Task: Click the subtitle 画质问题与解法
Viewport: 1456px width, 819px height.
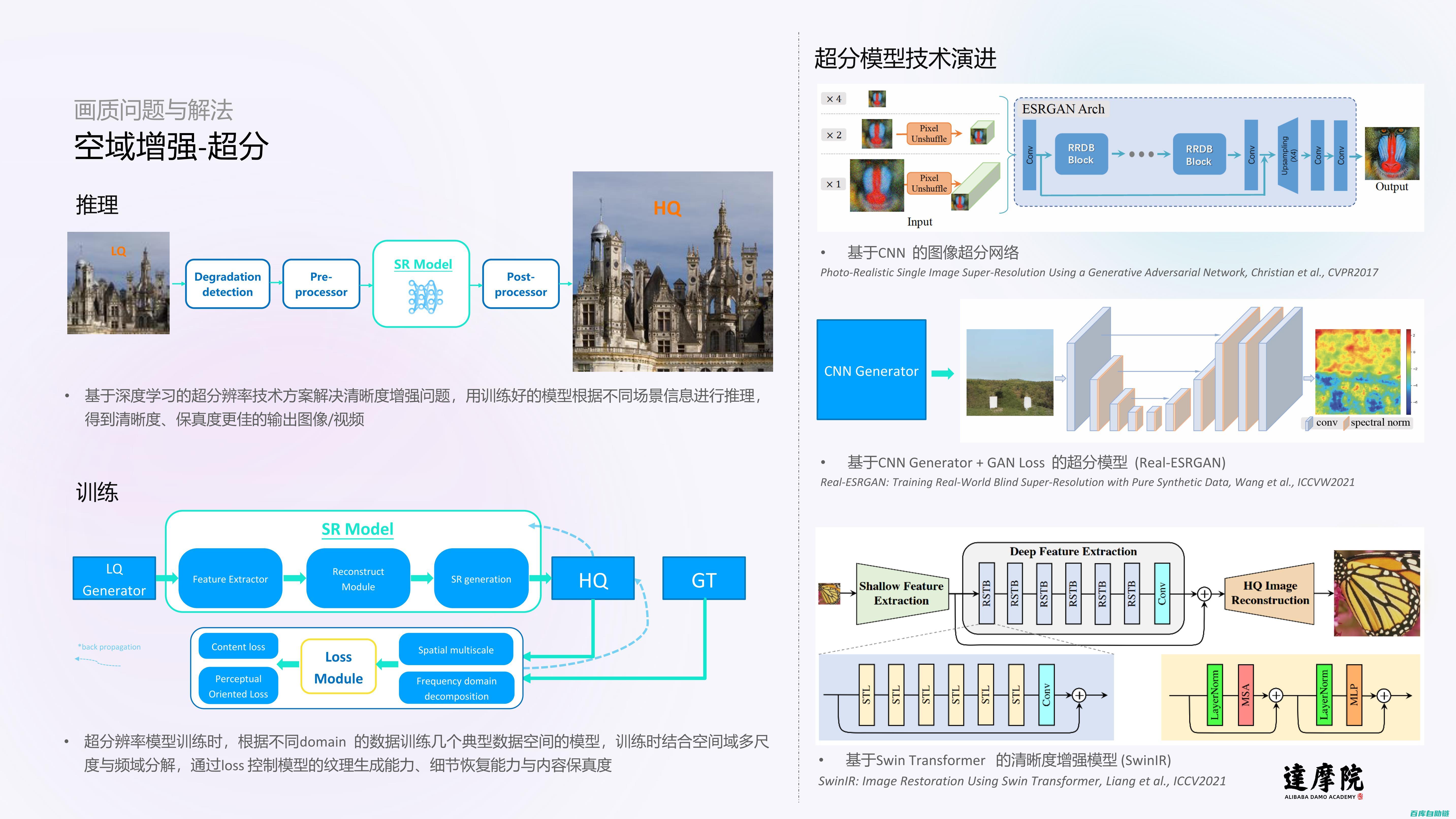Action: [153, 110]
